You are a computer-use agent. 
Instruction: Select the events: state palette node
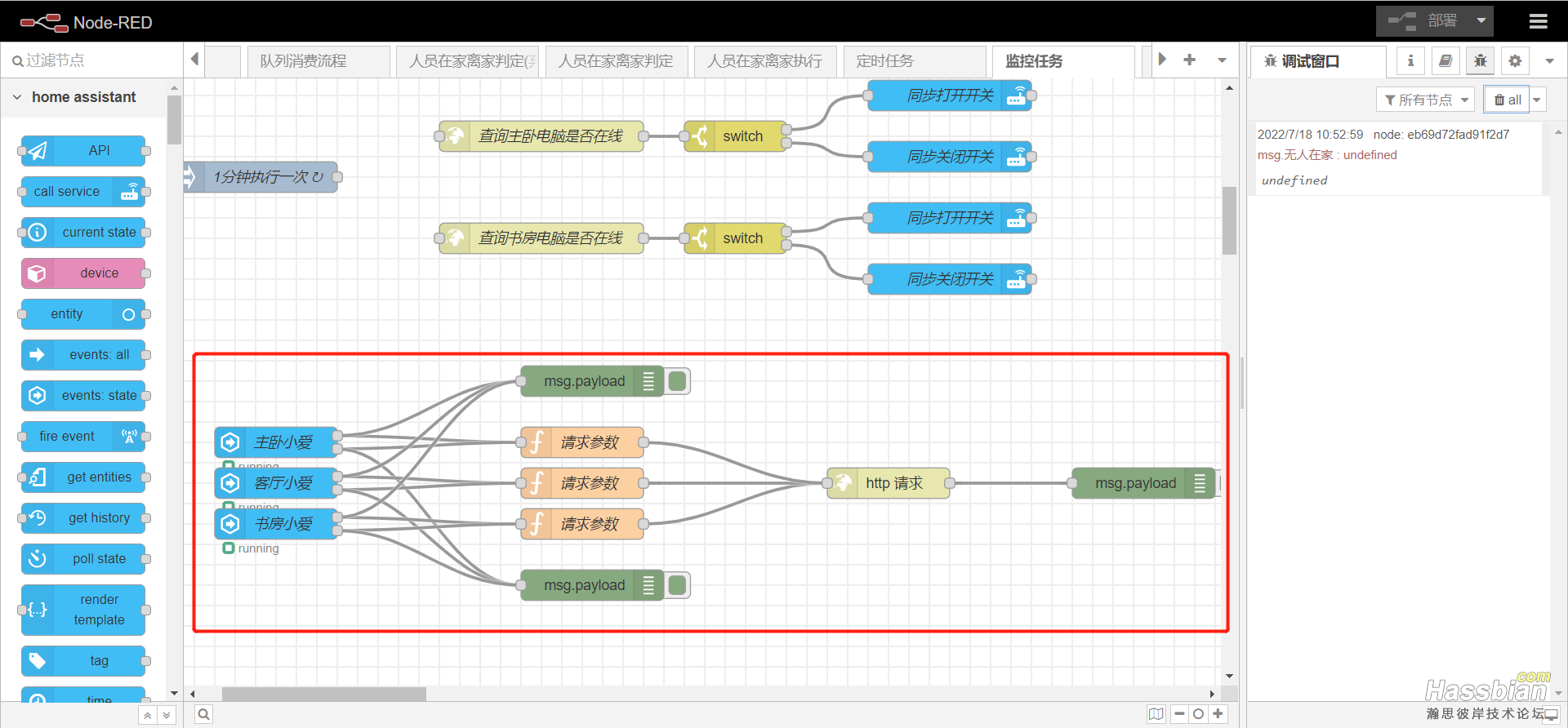click(83, 396)
